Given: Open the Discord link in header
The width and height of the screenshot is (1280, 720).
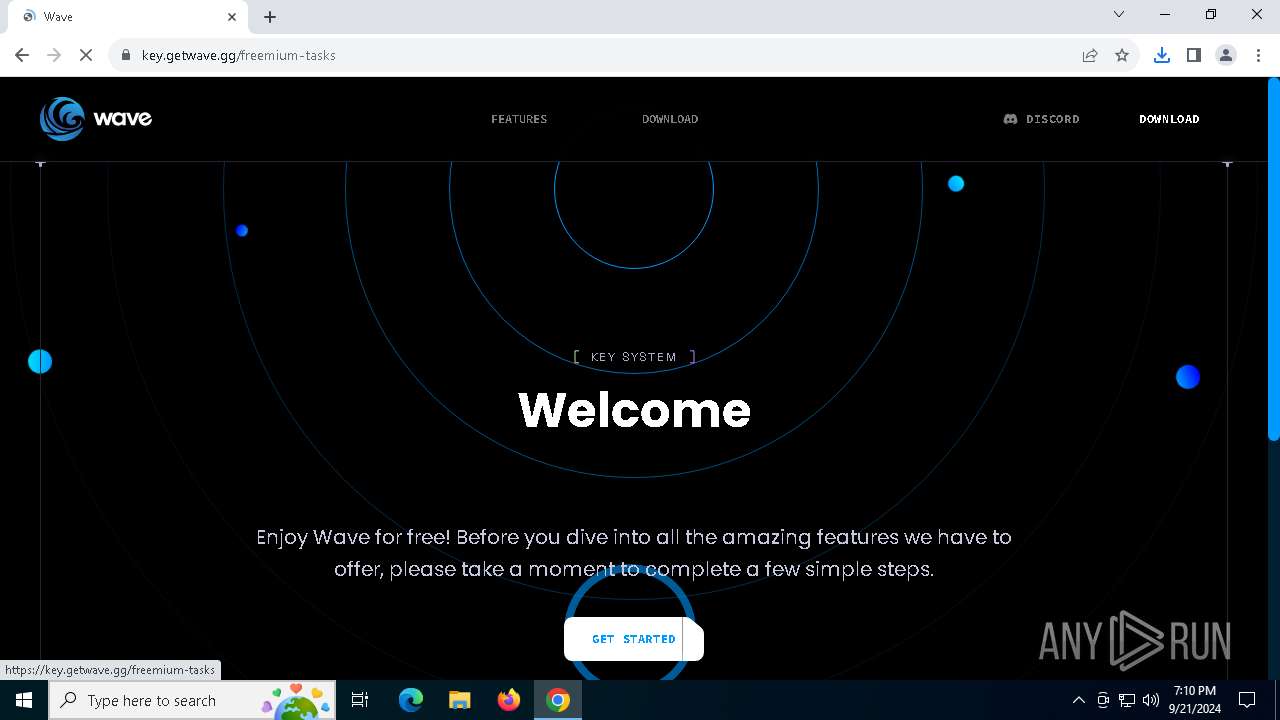Looking at the screenshot, I should coord(1041,119).
